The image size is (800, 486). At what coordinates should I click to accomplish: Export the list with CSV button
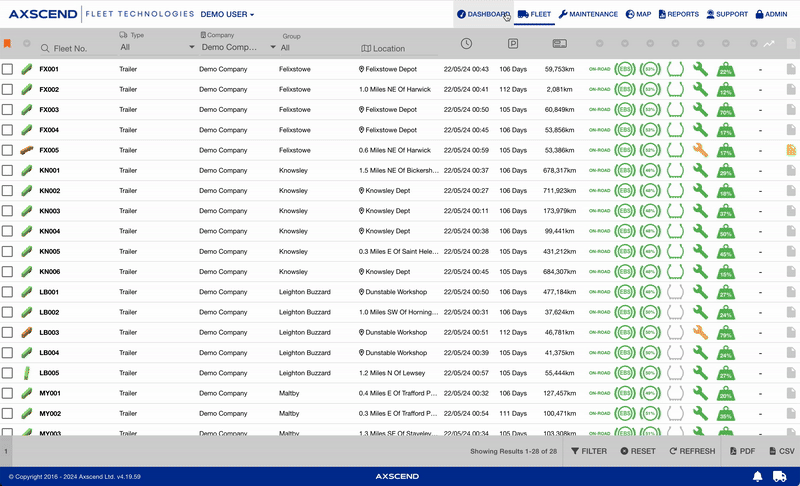click(x=780, y=451)
